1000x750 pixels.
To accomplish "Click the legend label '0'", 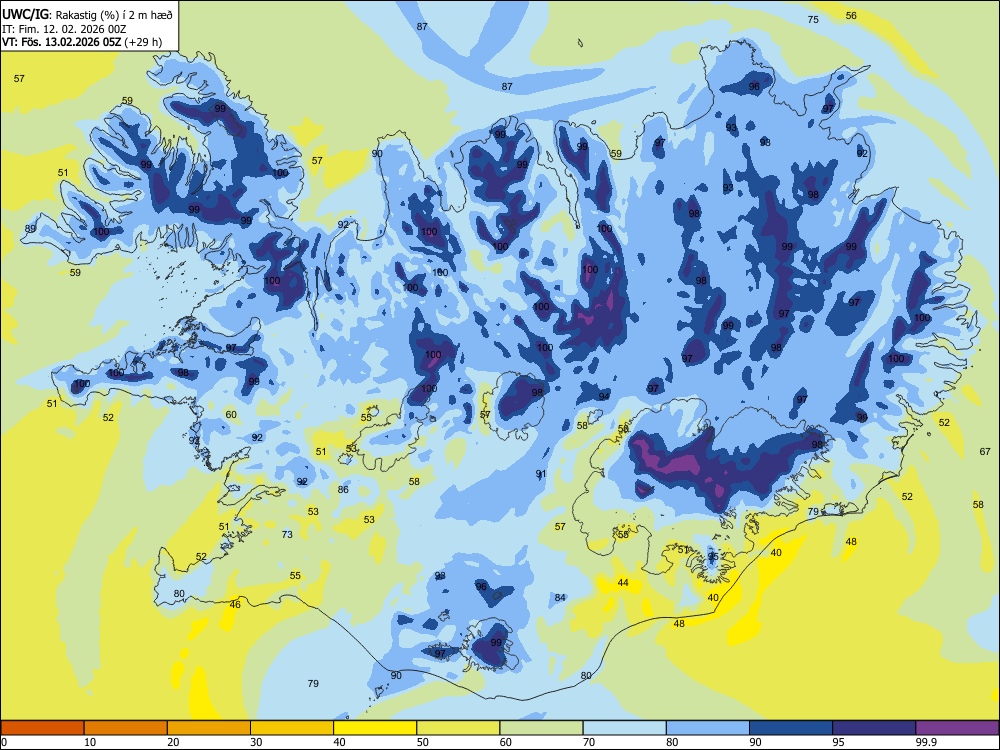I will tap(4, 742).
